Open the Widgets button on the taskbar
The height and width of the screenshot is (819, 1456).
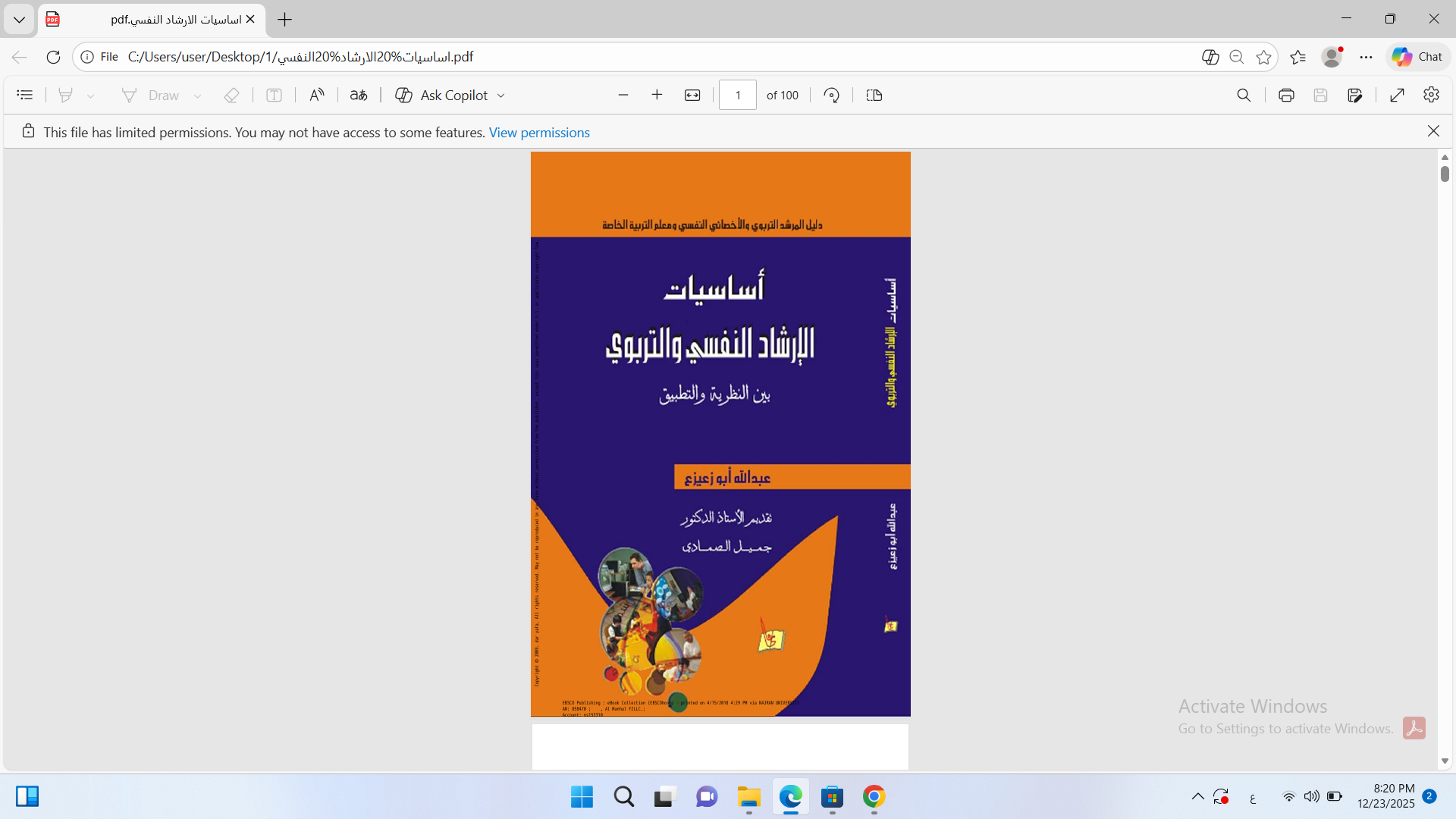click(x=27, y=796)
